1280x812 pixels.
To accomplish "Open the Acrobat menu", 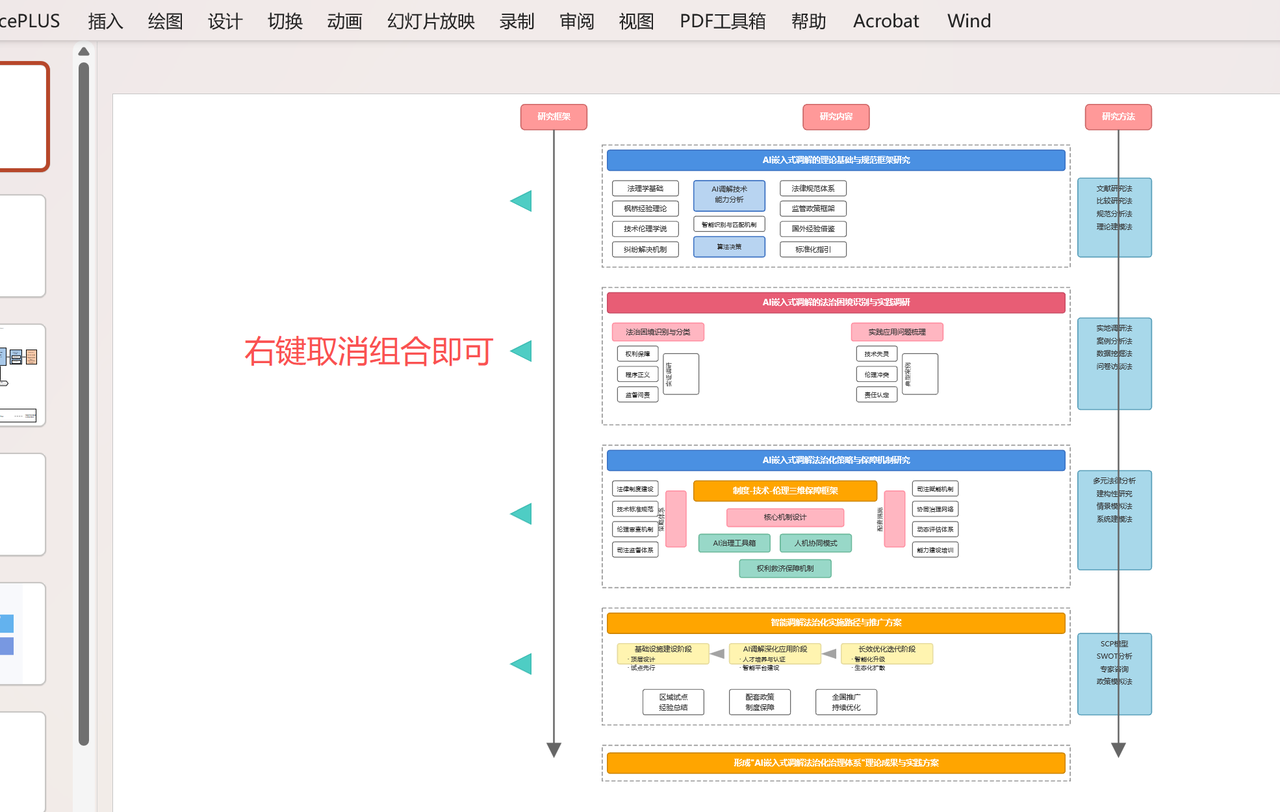I will 885,21.
